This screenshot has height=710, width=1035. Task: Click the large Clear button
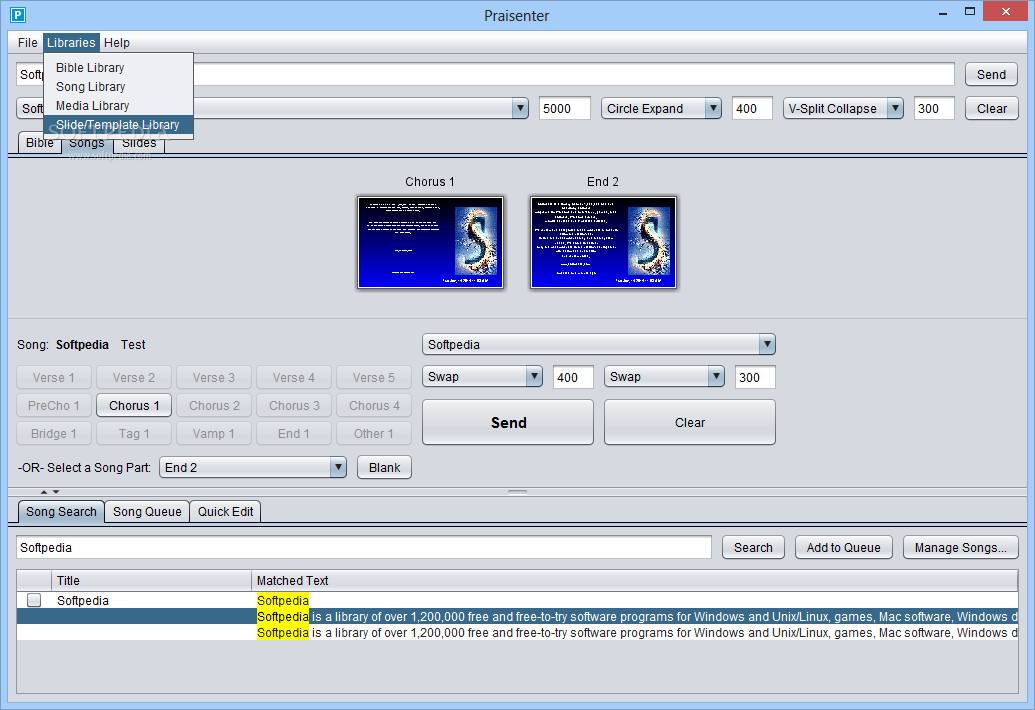click(x=690, y=422)
